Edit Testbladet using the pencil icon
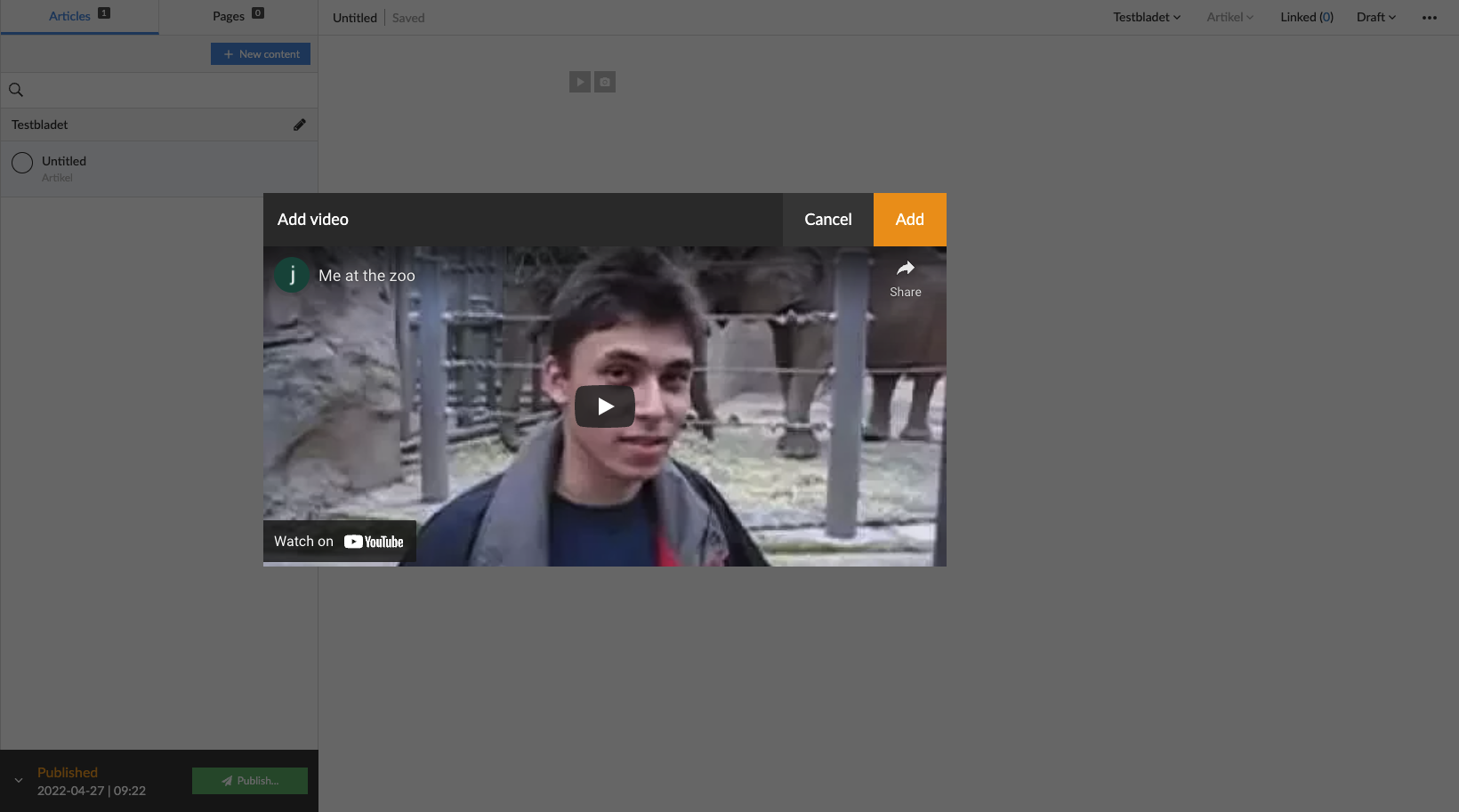Image resolution: width=1459 pixels, height=812 pixels. (299, 125)
